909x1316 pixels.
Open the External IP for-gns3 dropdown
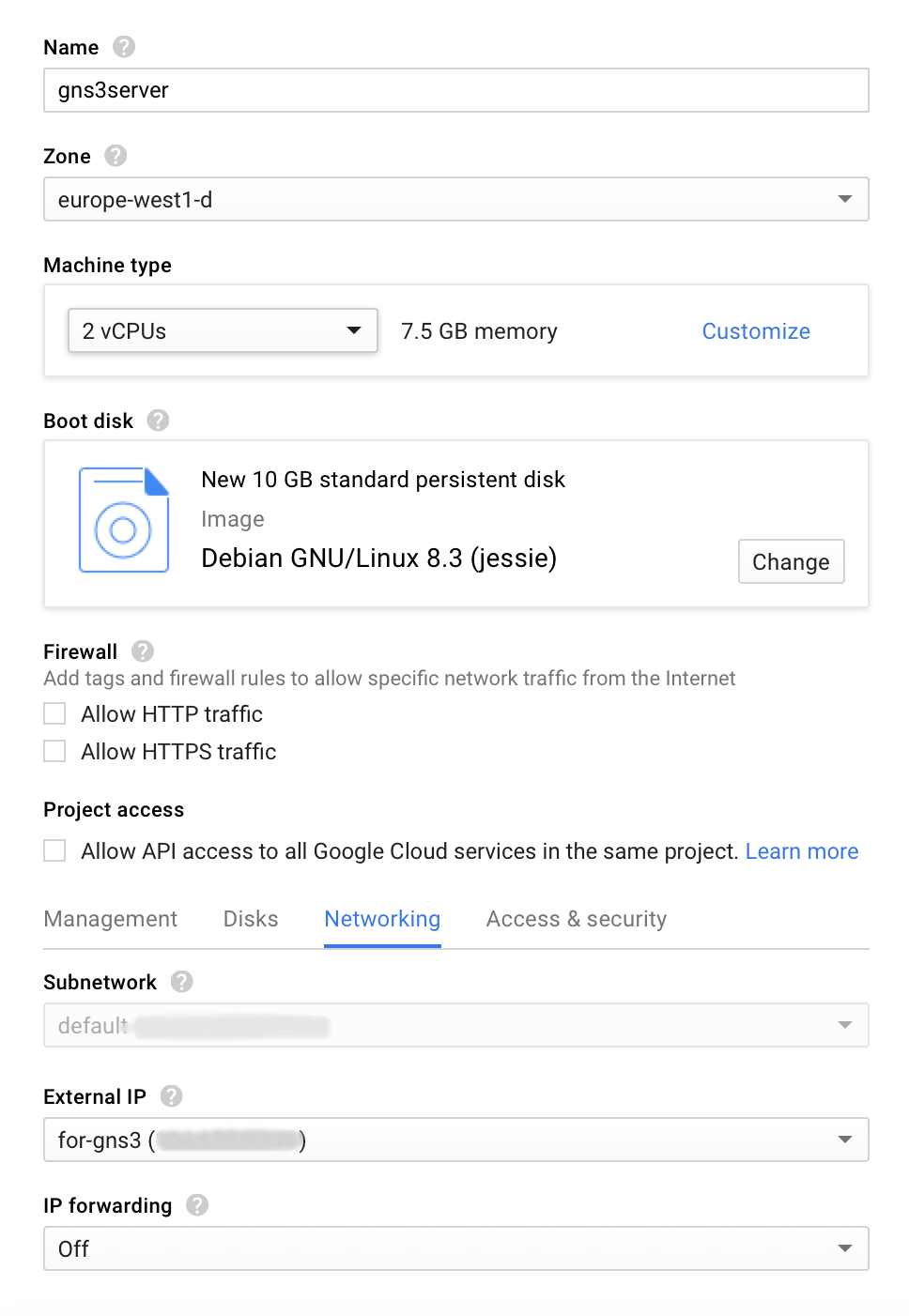(x=455, y=1140)
